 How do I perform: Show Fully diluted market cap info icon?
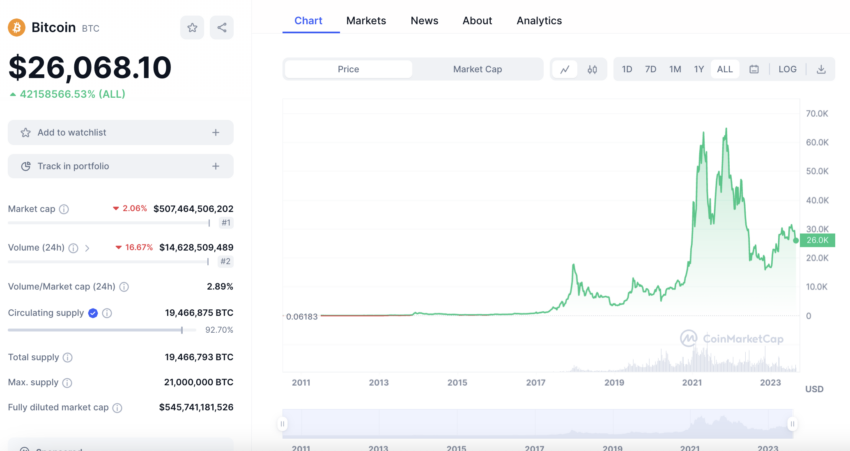117,408
